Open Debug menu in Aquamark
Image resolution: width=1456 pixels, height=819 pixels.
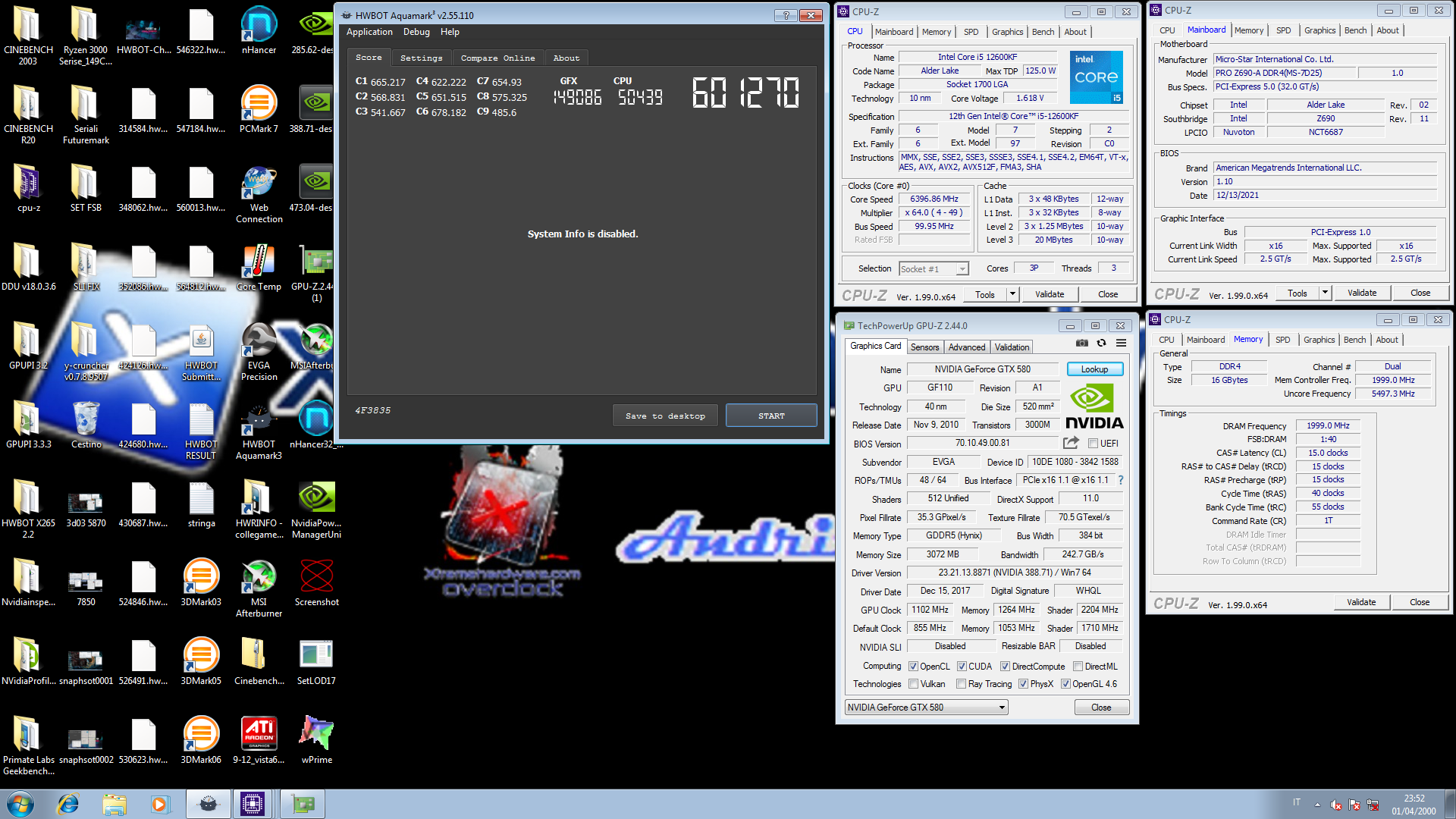(x=416, y=32)
